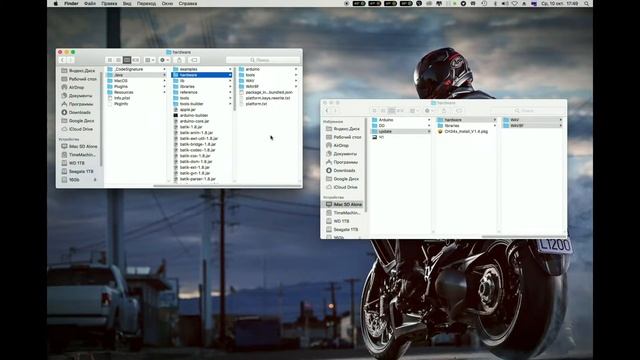Expand update folder chevron in right window
This screenshot has width=640, height=360.
(429, 131)
